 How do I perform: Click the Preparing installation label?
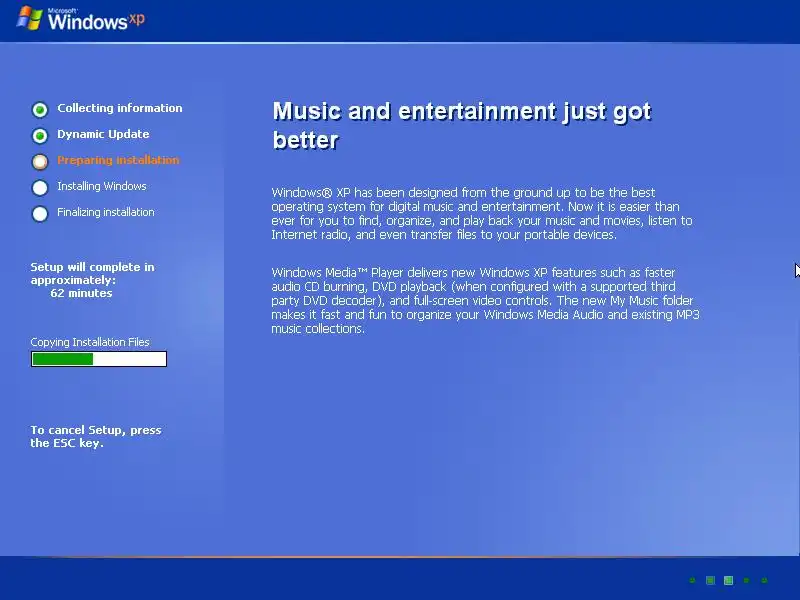click(118, 160)
